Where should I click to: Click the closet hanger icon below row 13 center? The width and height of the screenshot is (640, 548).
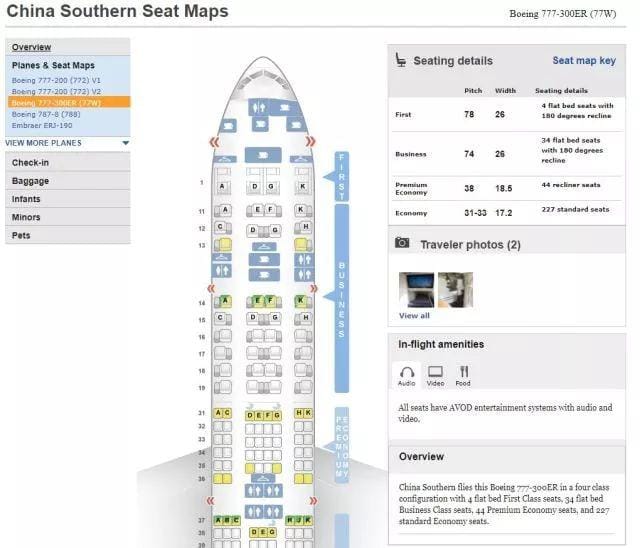coord(263,245)
